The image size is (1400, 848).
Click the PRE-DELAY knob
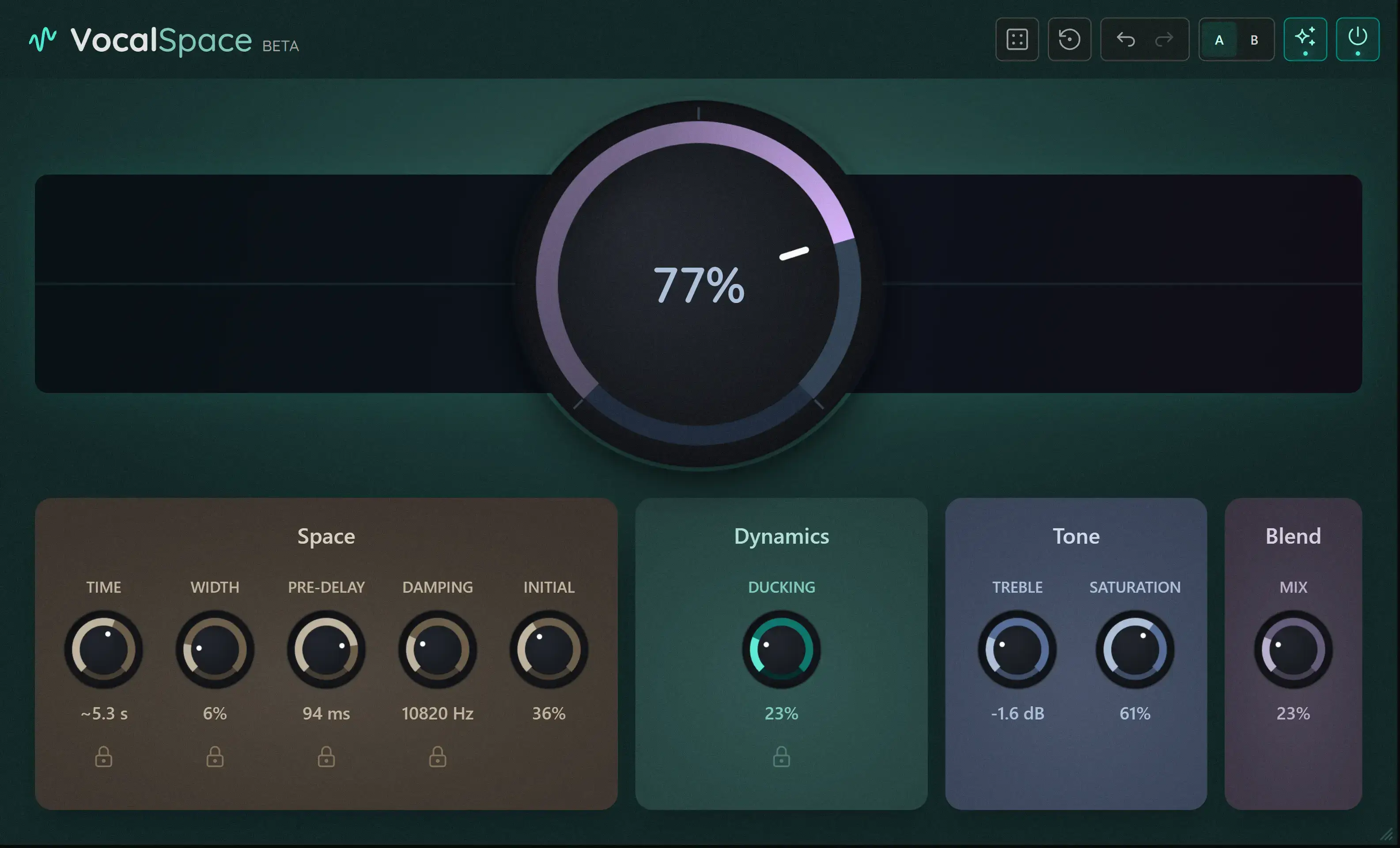[x=326, y=649]
